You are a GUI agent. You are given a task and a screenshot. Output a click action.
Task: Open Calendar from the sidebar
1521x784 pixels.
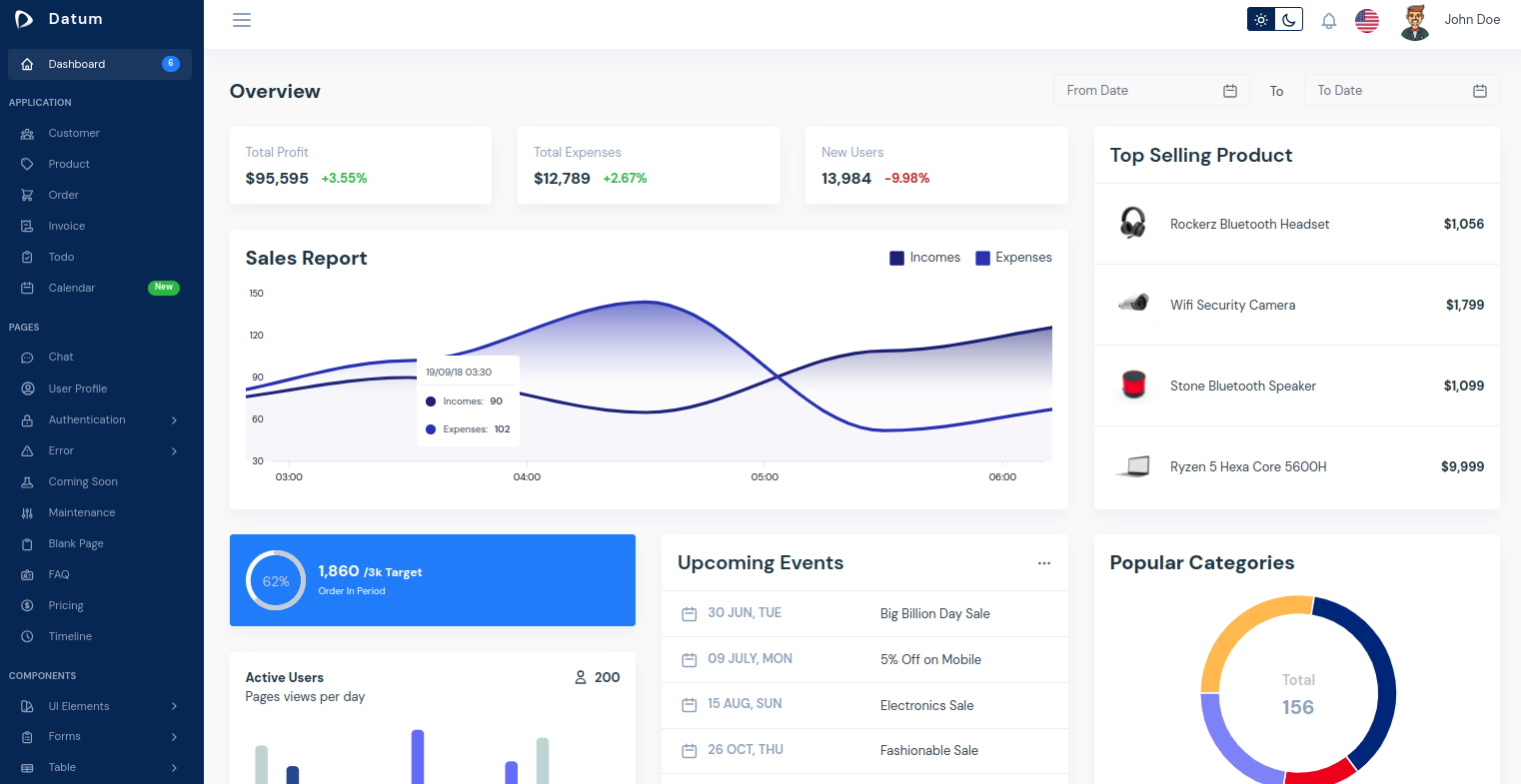pyautogui.click(x=72, y=288)
